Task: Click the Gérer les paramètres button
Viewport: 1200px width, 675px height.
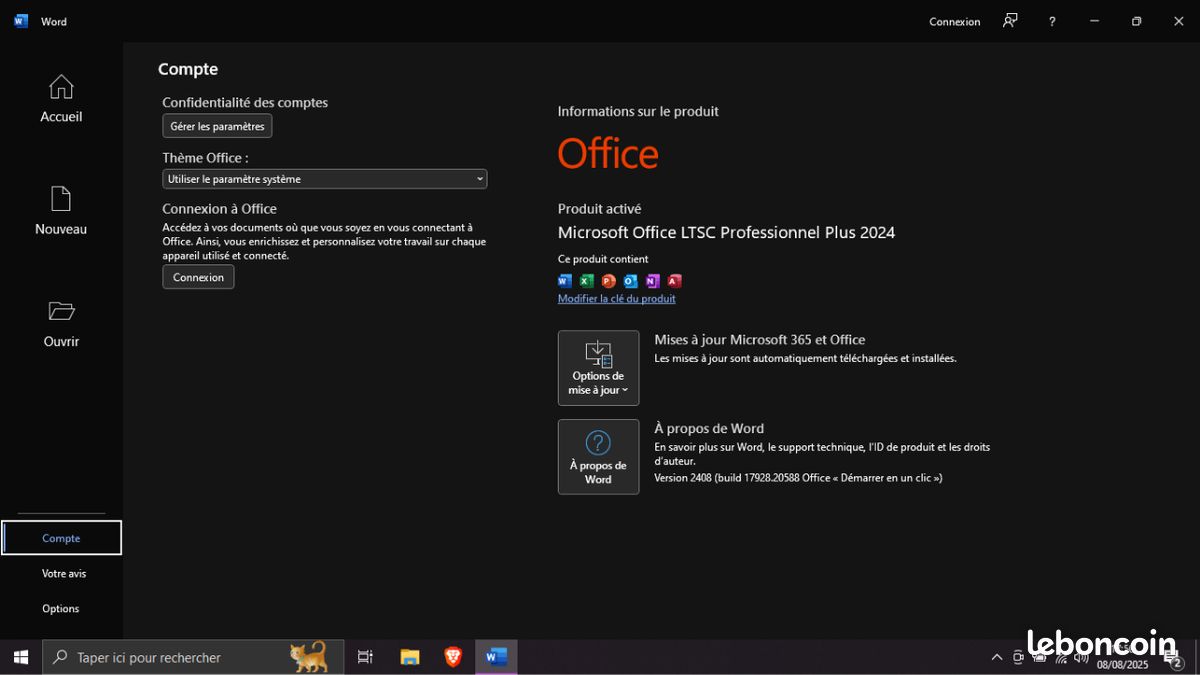Action: point(217,126)
